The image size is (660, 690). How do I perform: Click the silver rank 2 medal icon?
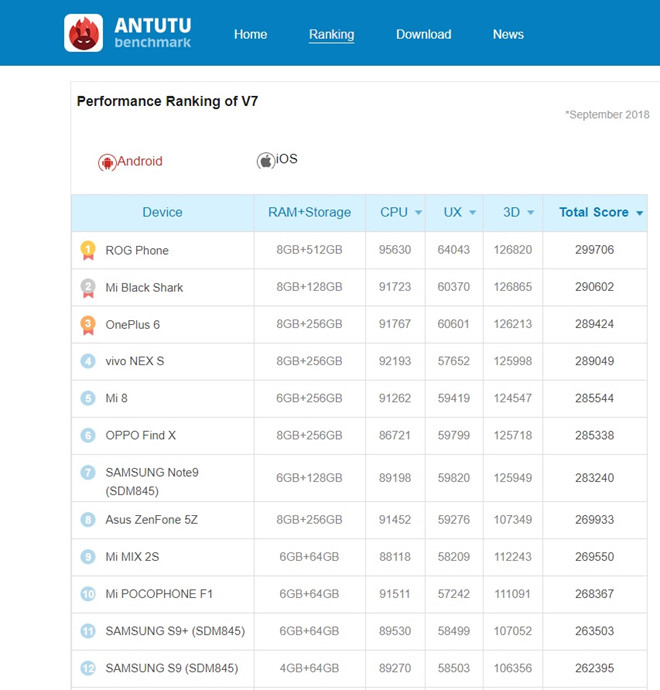88,287
